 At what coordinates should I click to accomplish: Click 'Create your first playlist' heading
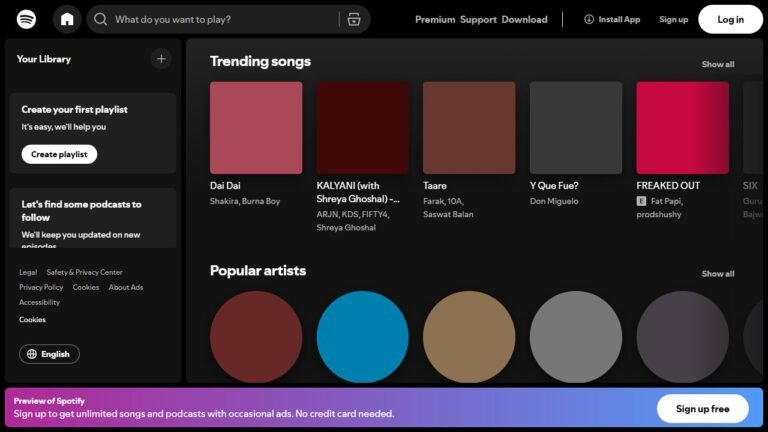coord(74,110)
